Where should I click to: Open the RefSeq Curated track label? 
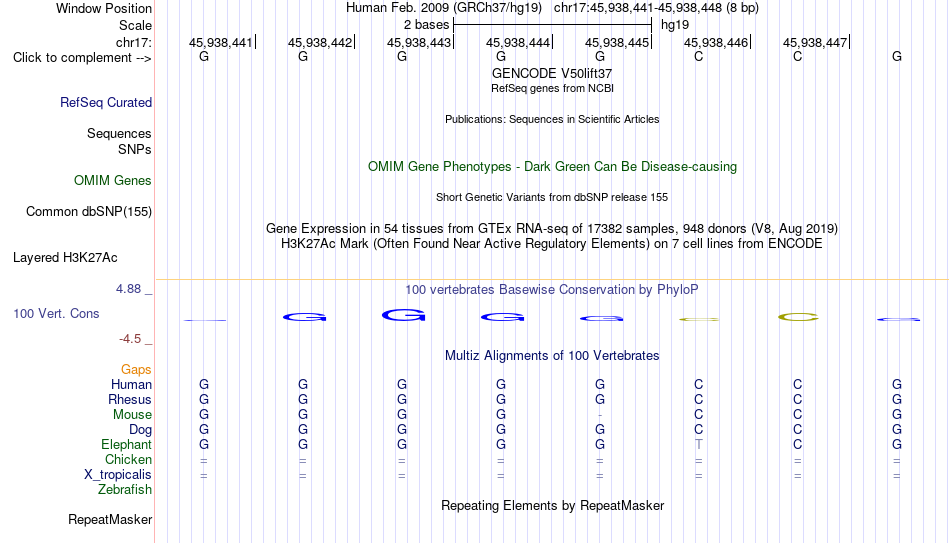[x=106, y=102]
